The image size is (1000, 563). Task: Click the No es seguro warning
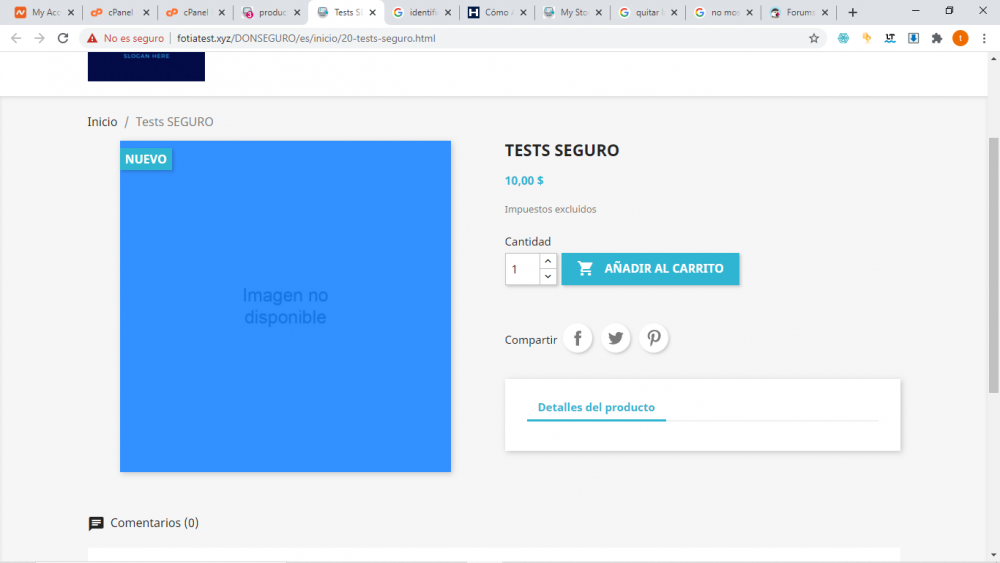126,38
